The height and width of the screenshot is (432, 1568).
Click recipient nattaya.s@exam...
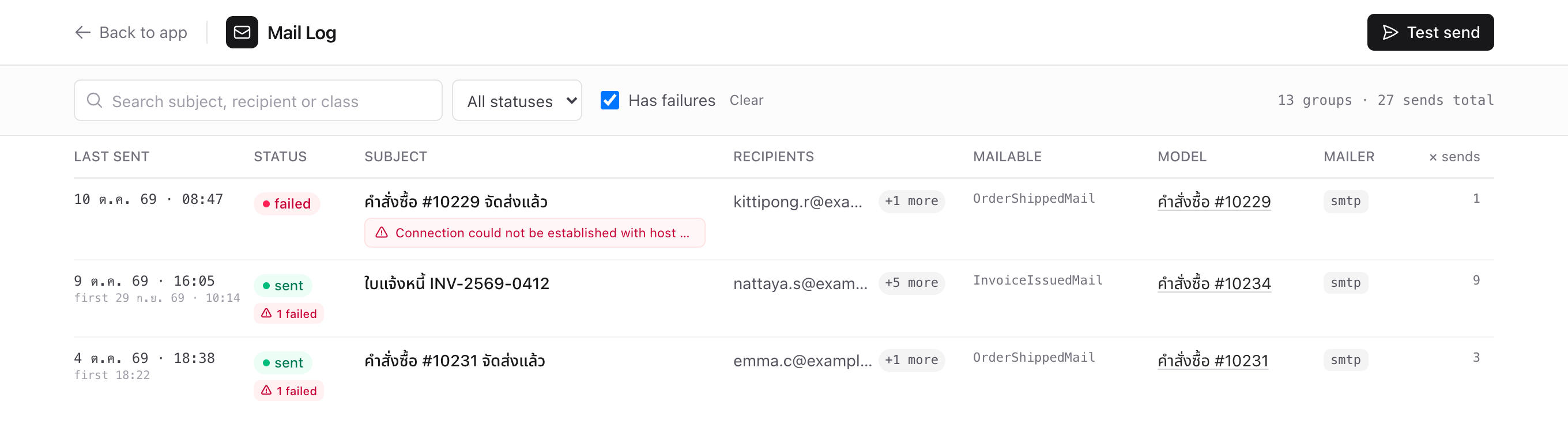click(x=800, y=283)
